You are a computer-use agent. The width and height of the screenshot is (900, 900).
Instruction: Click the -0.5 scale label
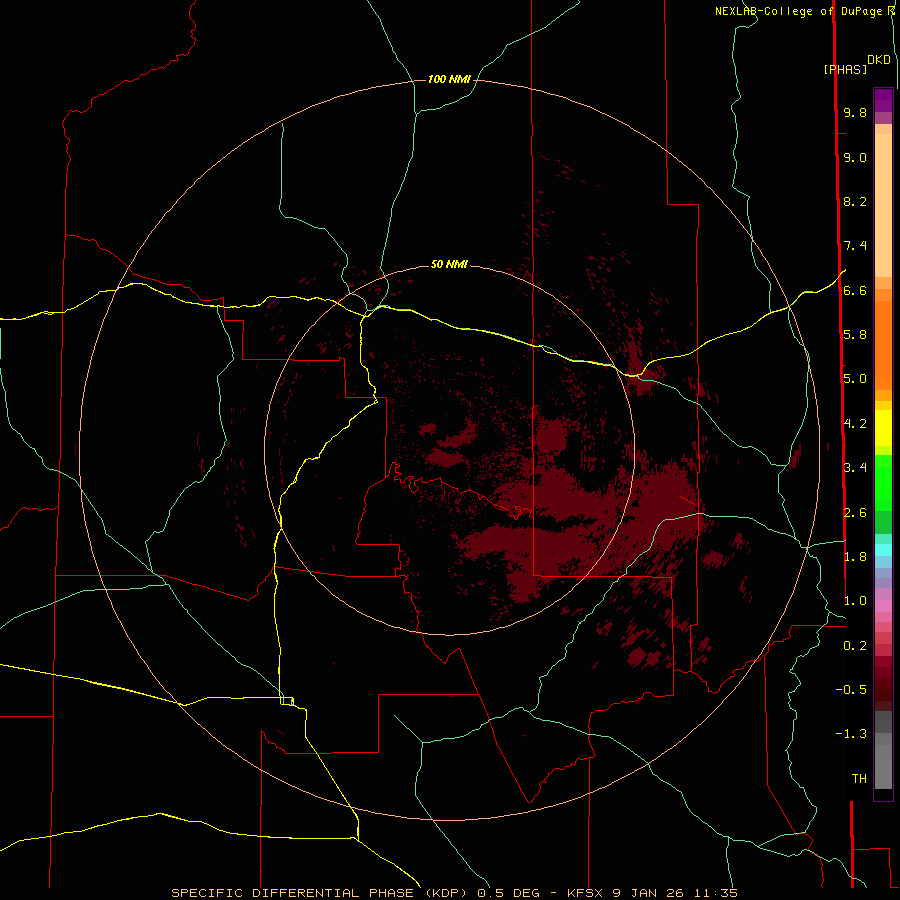coord(851,690)
